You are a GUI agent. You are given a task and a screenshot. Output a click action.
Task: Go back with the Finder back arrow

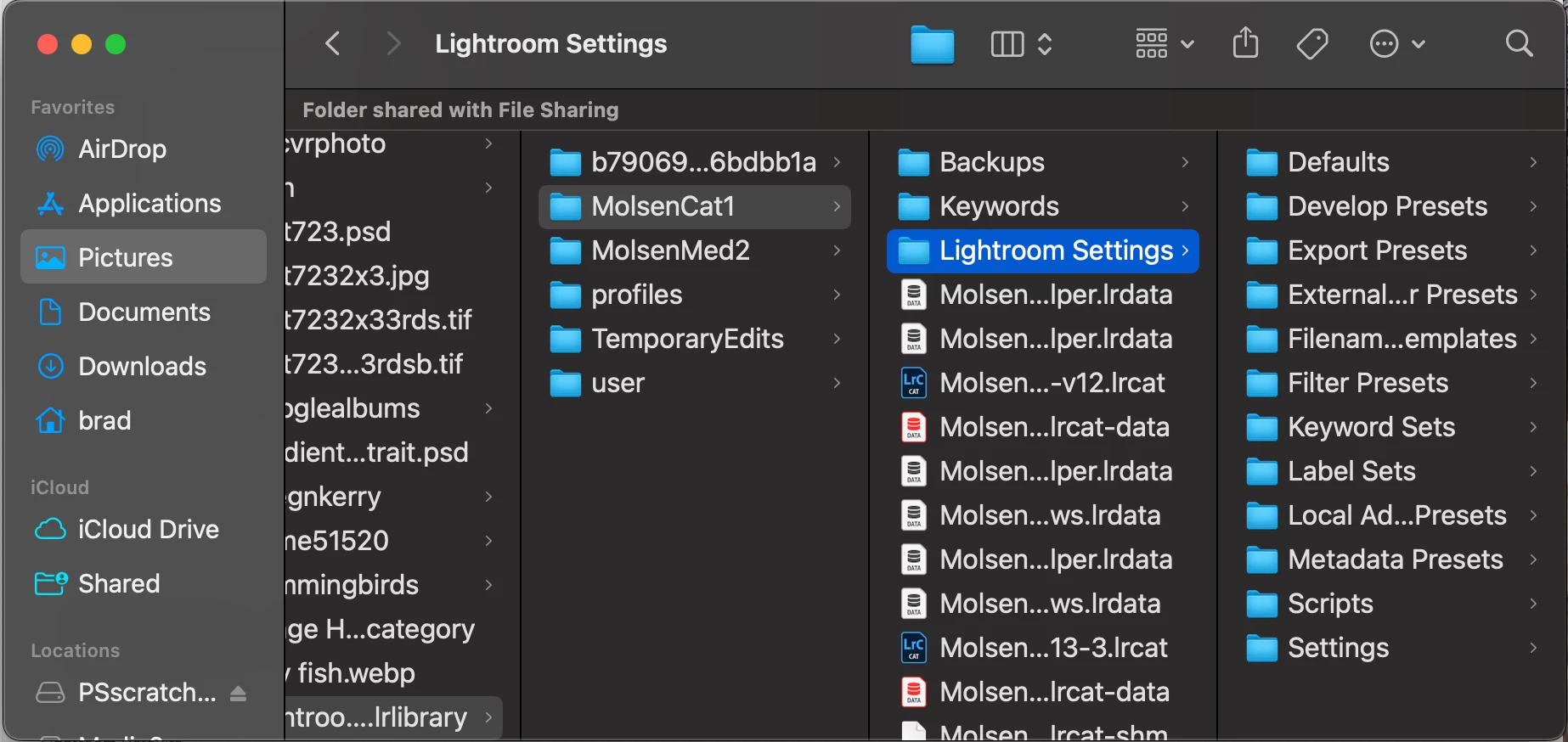coord(333,43)
